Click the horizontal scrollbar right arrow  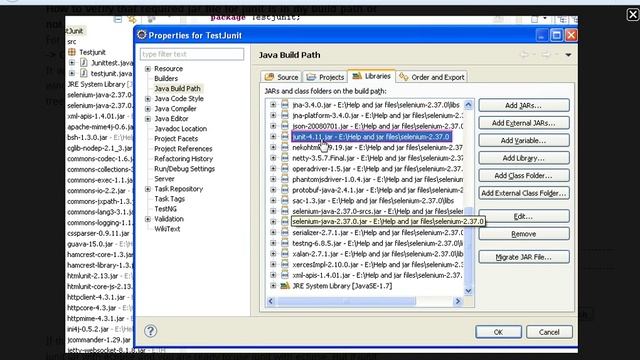(458, 301)
